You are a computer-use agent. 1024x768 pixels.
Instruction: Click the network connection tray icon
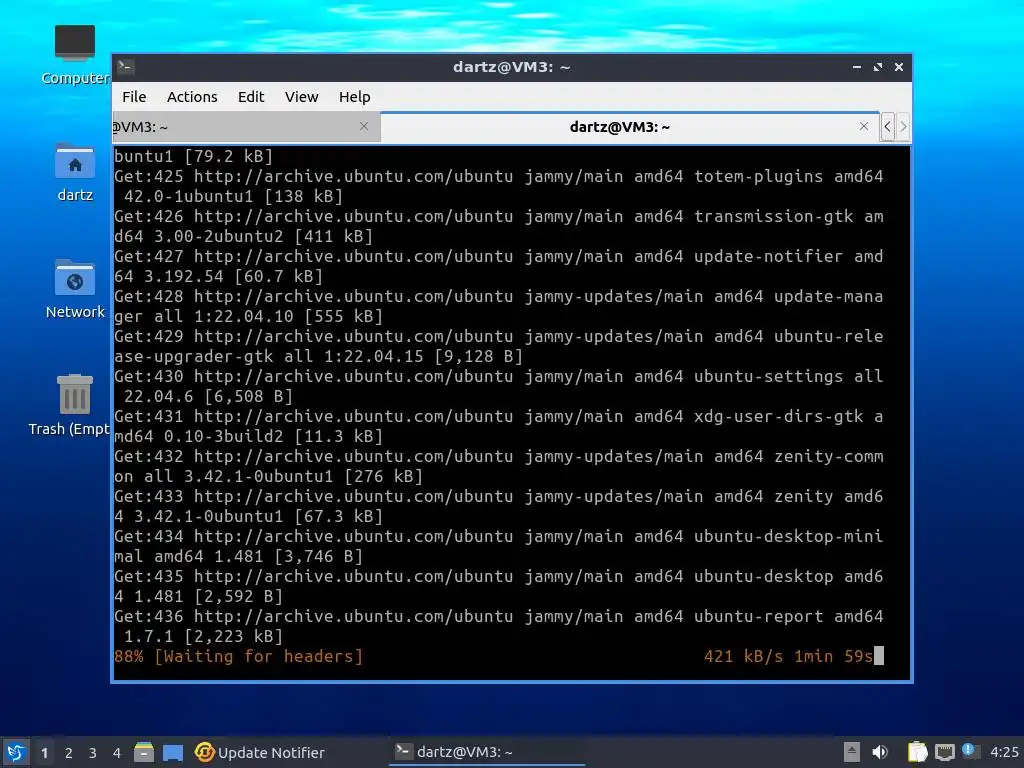click(x=944, y=753)
